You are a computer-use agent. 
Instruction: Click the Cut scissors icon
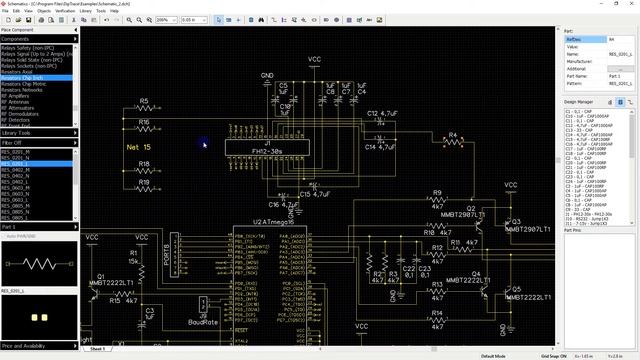click(74, 20)
